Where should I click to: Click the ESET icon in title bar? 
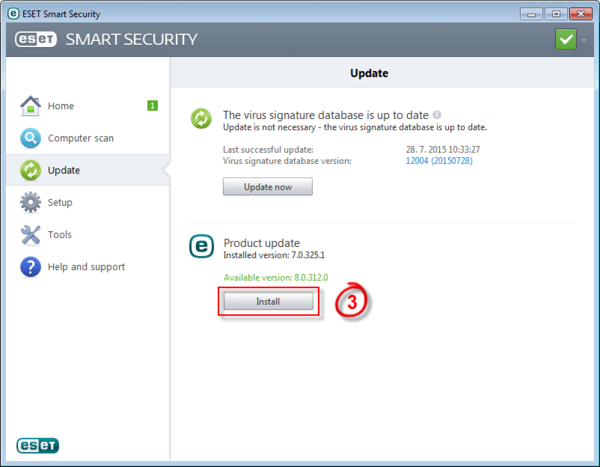[13, 14]
